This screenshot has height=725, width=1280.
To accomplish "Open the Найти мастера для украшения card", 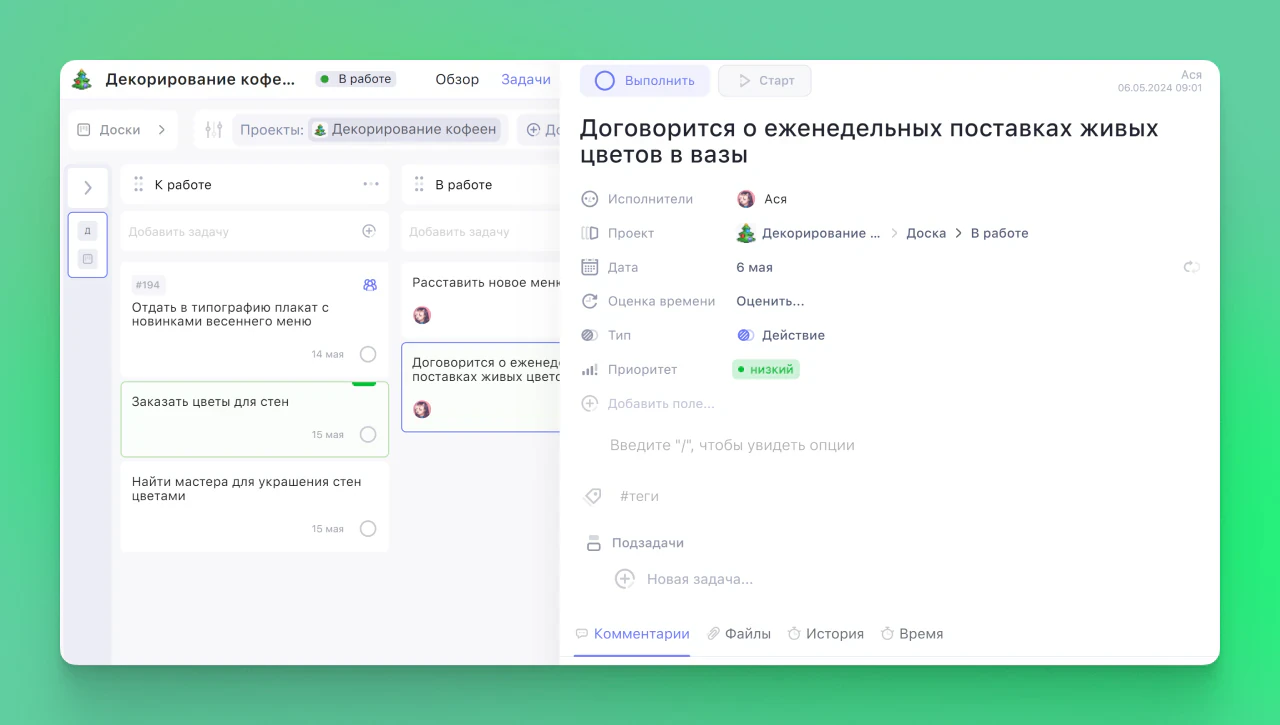I will pyautogui.click(x=255, y=505).
